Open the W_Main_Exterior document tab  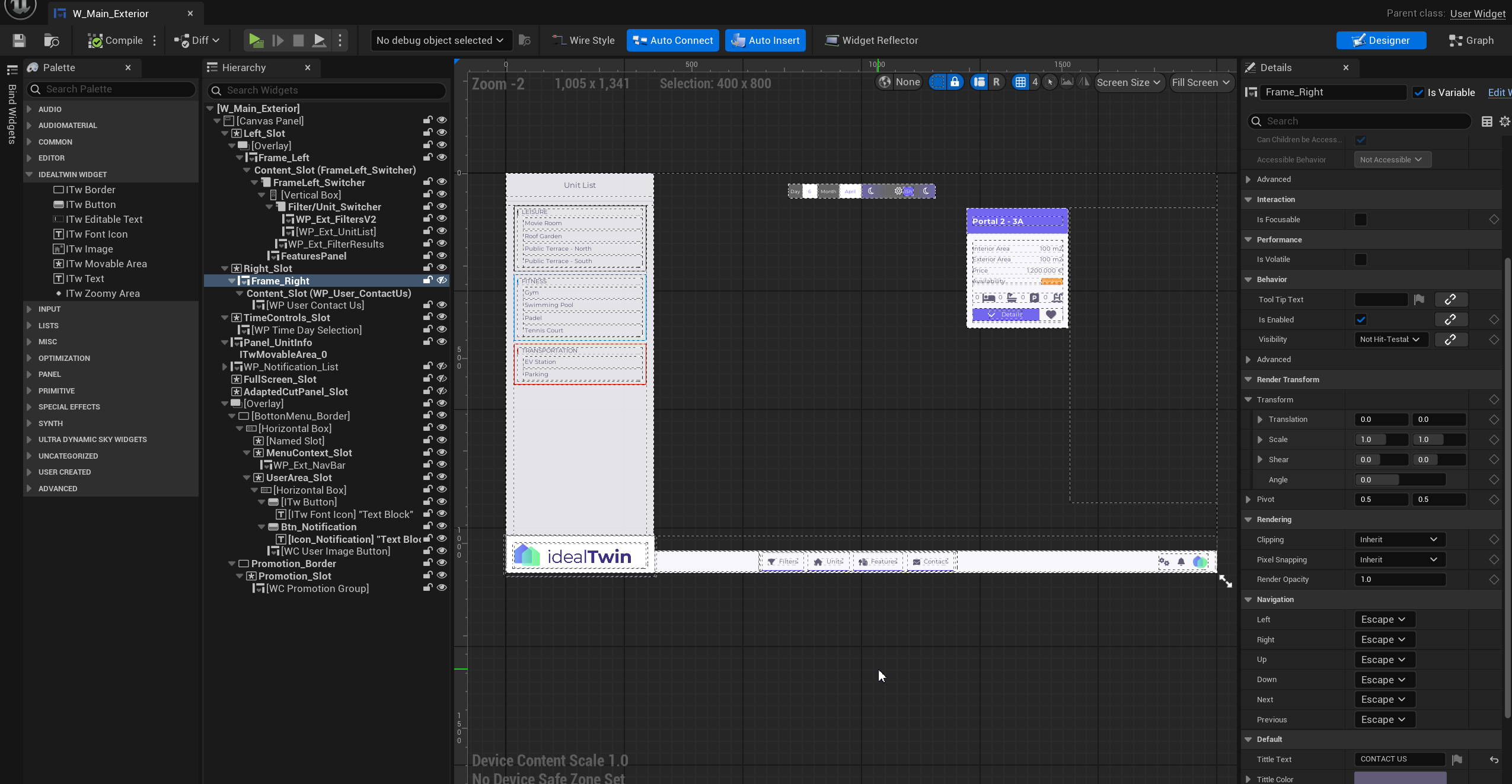[x=110, y=13]
